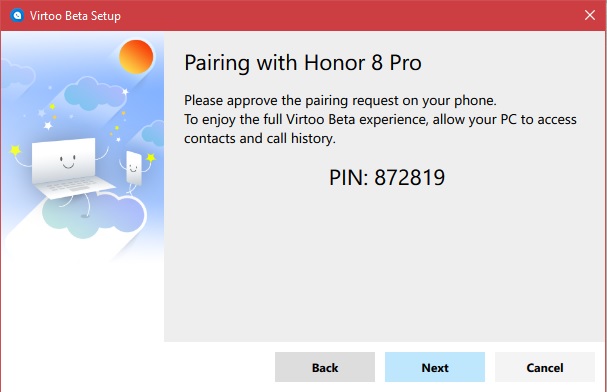Click the yellow star held by laptop
This screenshot has width=607, height=392.
click(15, 150)
